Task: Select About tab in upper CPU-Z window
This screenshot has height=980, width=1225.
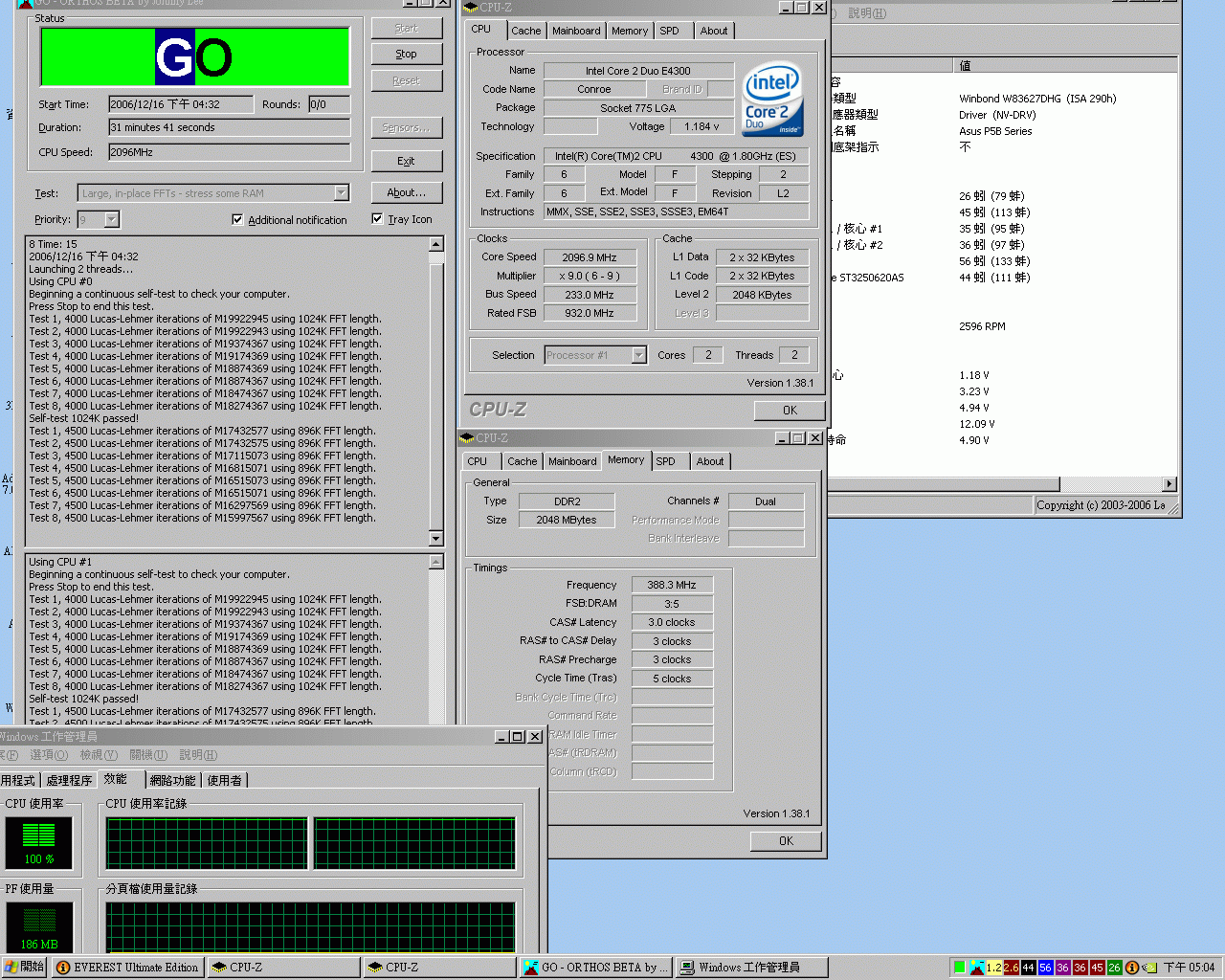Action: coord(714,31)
